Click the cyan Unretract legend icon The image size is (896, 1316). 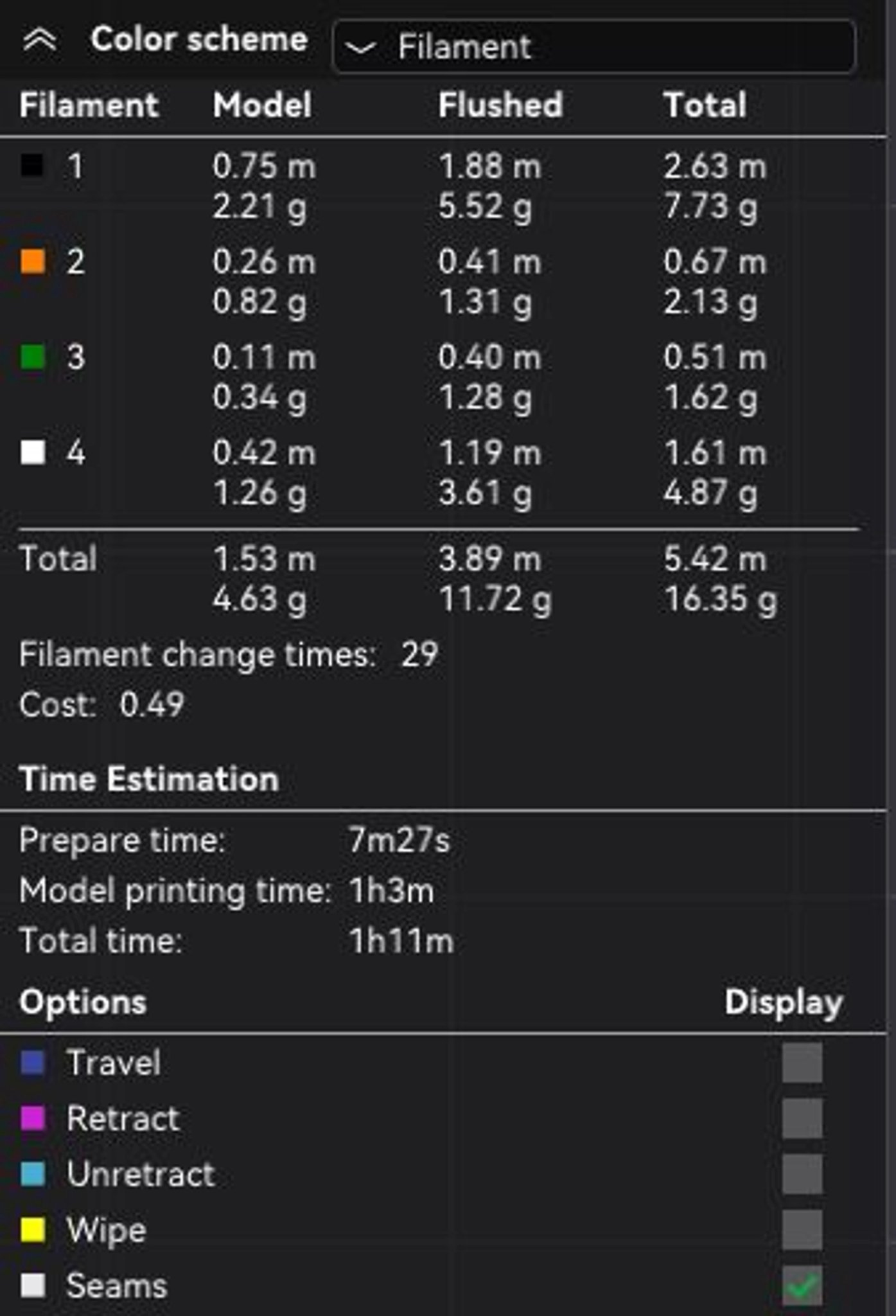pyautogui.click(x=33, y=1175)
